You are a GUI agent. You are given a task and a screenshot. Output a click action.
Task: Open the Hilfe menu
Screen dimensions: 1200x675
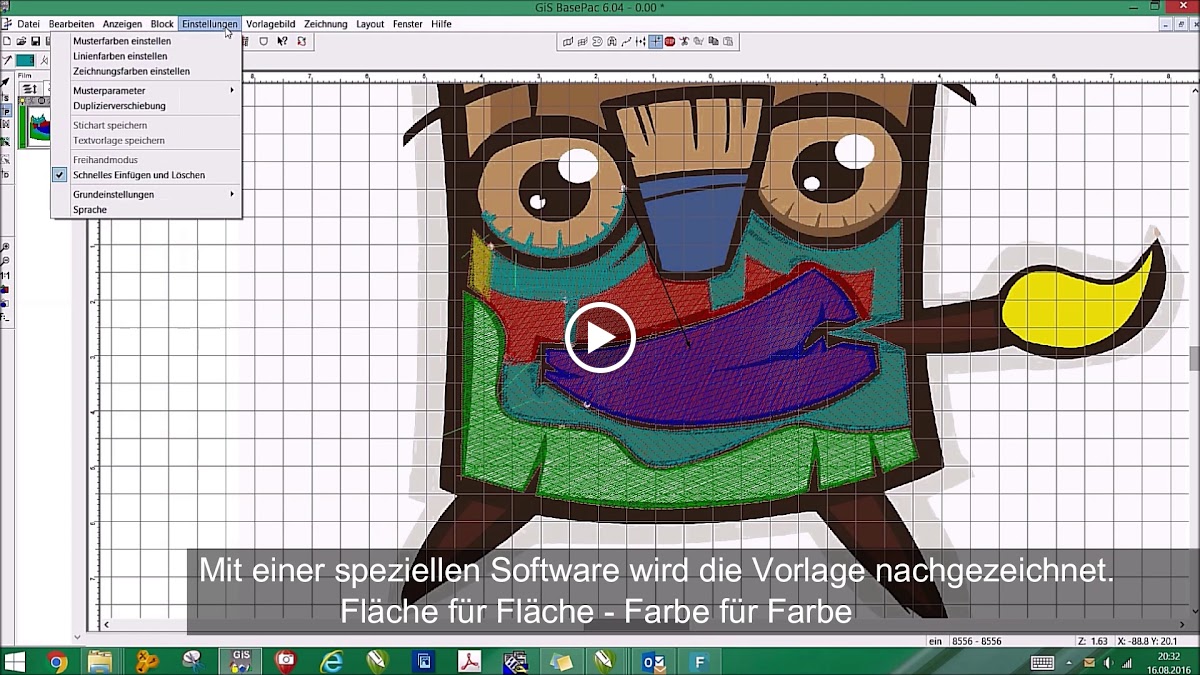click(x=441, y=24)
